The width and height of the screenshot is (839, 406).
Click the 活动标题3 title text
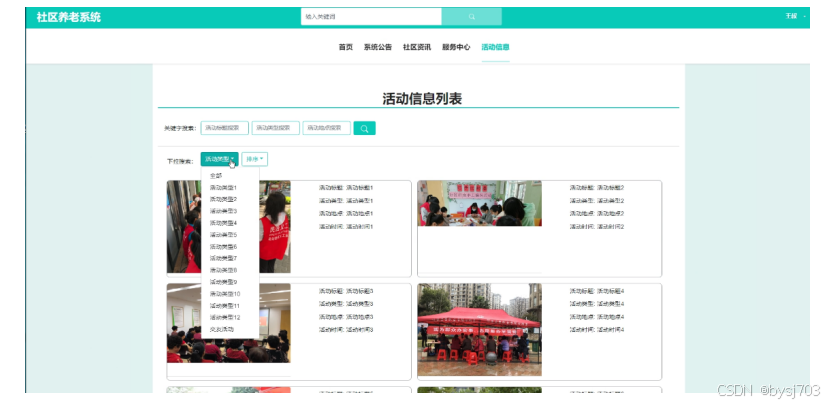click(360, 291)
